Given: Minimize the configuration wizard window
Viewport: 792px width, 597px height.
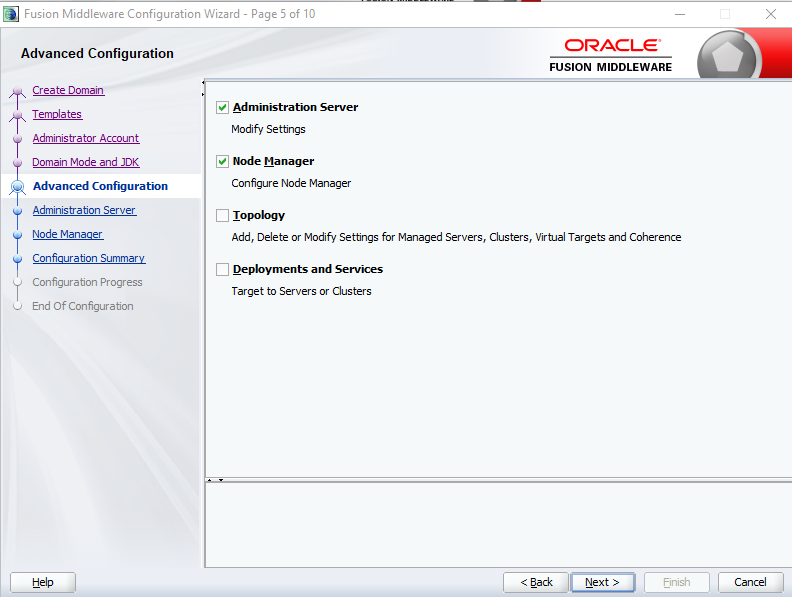Looking at the screenshot, I should pos(680,14).
